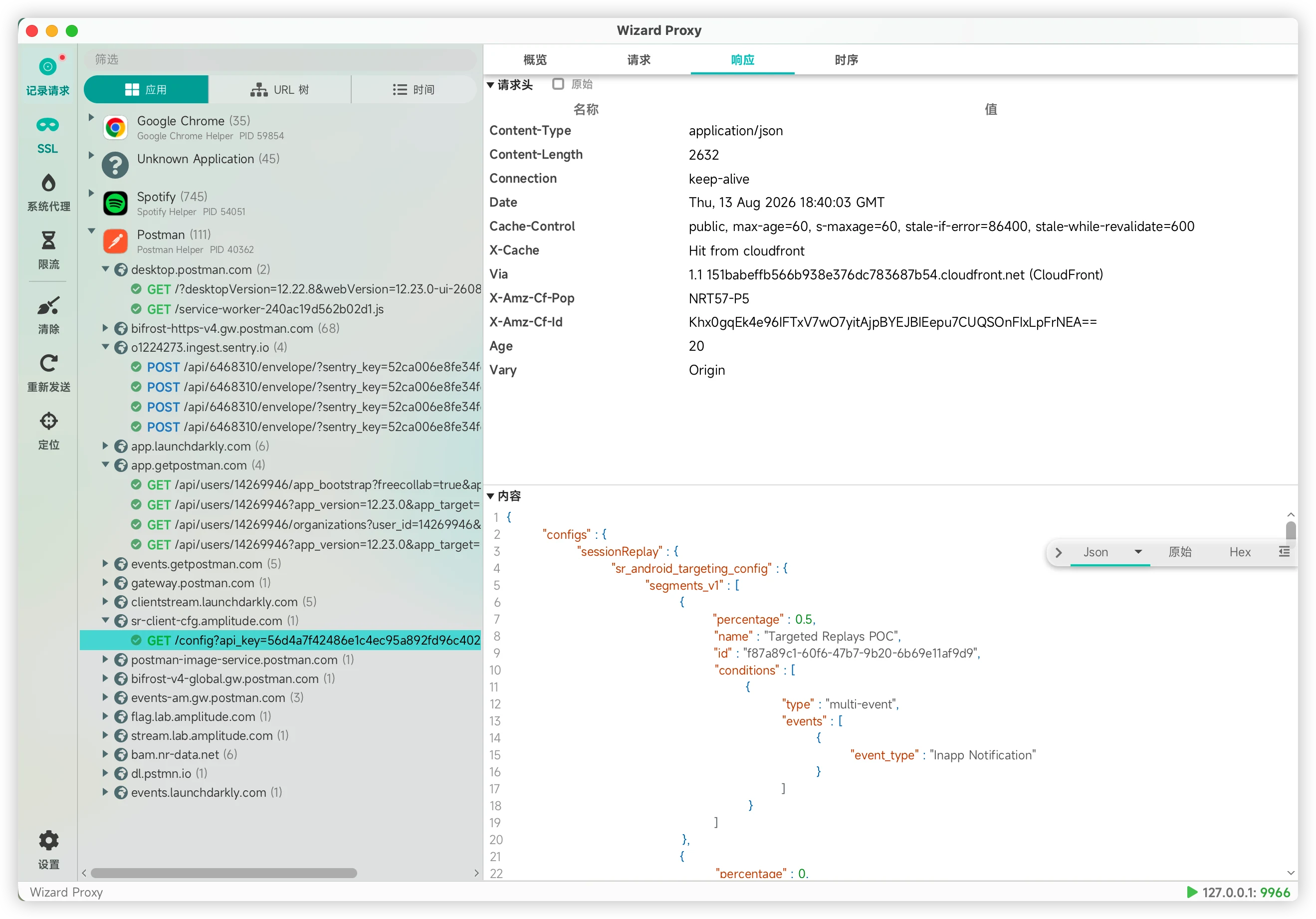Select the Content-Length header row

click(x=890, y=155)
